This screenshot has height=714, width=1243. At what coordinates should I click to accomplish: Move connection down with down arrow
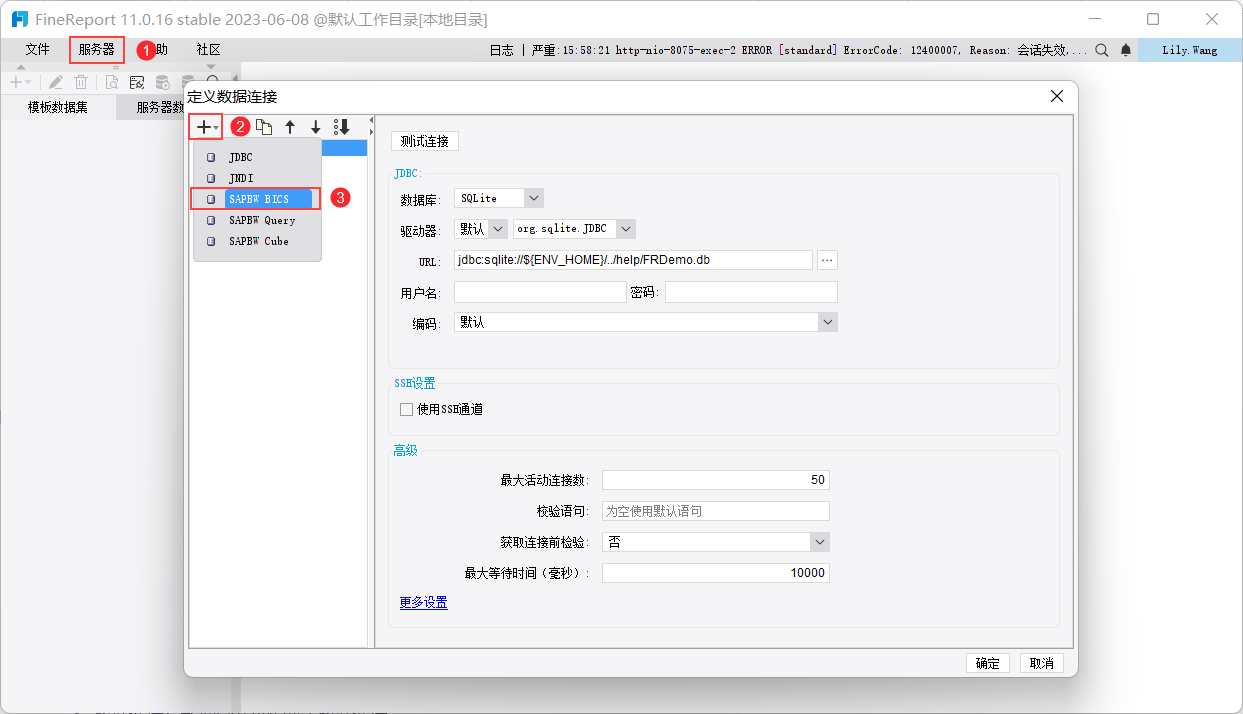[x=315, y=127]
